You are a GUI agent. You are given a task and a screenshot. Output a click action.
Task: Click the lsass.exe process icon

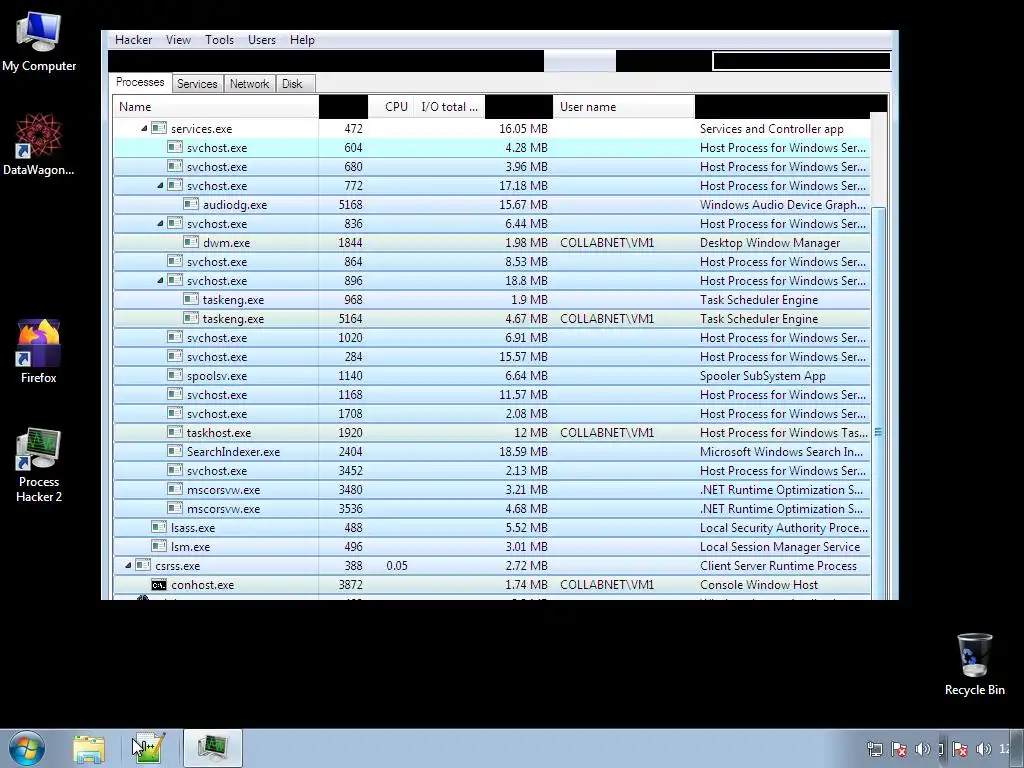(159, 527)
